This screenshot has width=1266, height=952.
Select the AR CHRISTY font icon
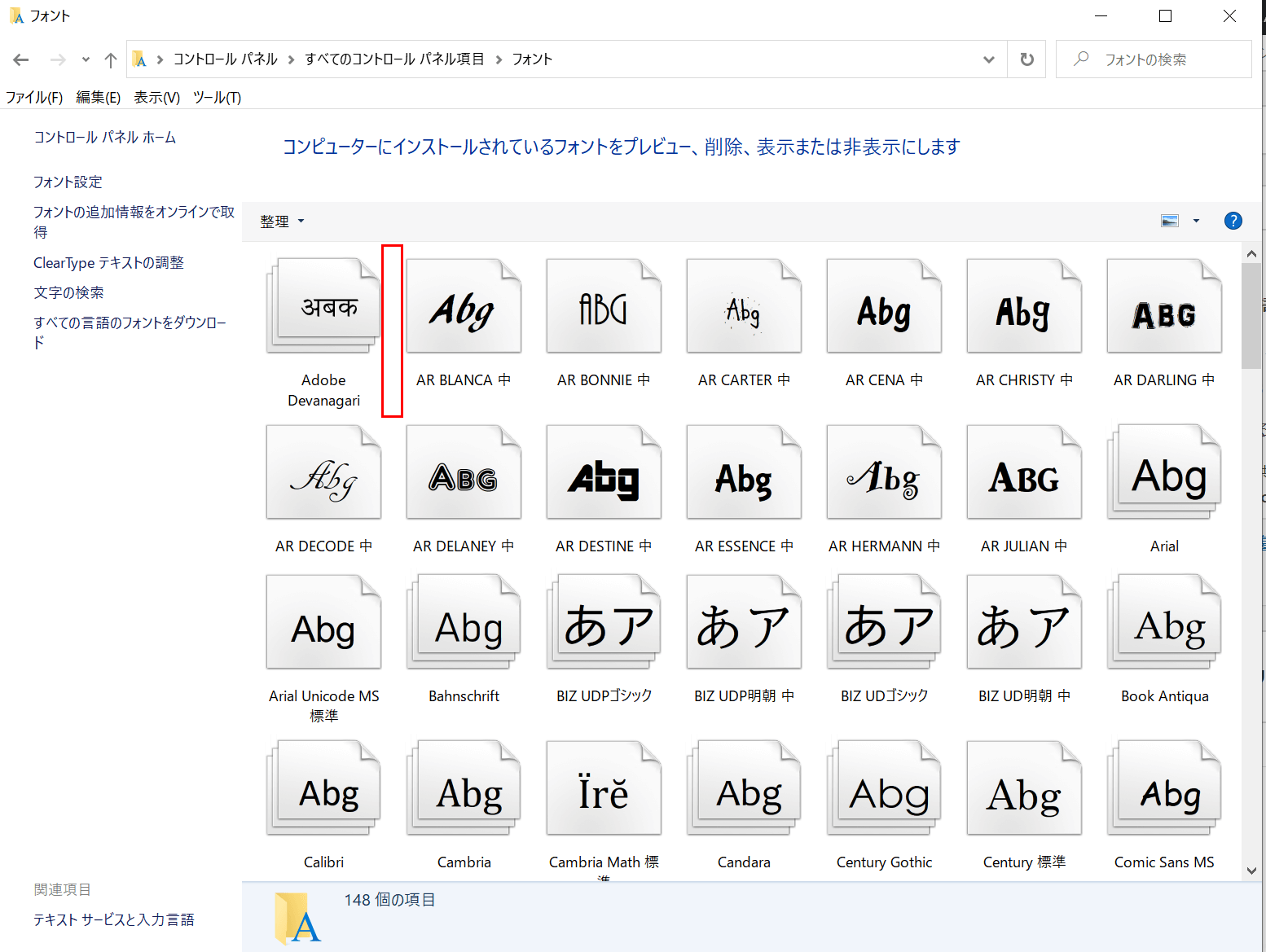[1024, 306]
